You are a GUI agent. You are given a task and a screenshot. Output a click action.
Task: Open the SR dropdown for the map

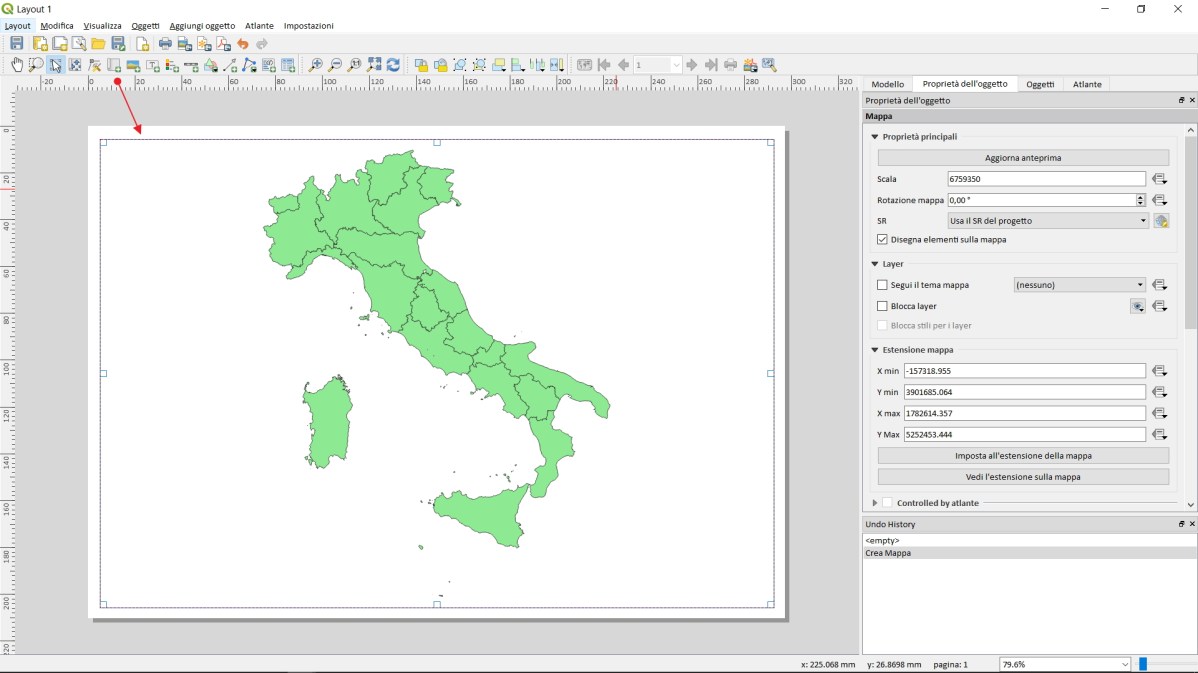(x=1047, y=220)
